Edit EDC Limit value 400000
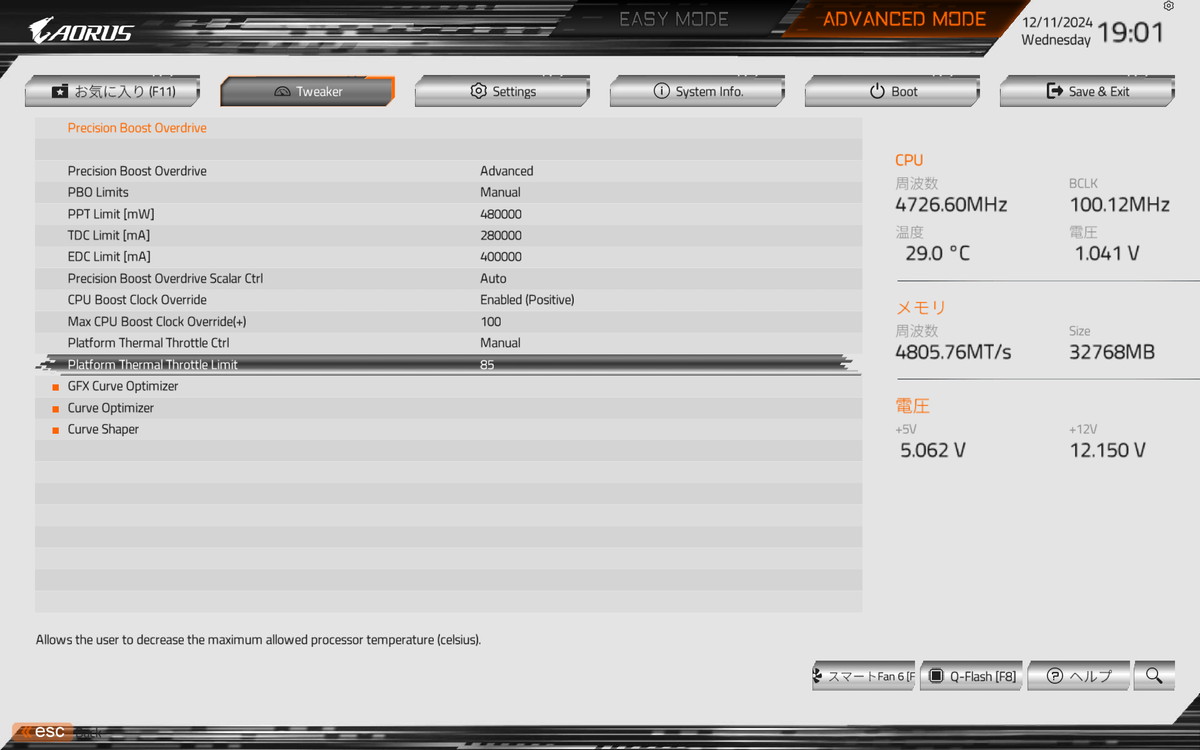Image resolution: width=1200 pixels, height=750 pixels. pyautogui.click(x=501, y=257)
